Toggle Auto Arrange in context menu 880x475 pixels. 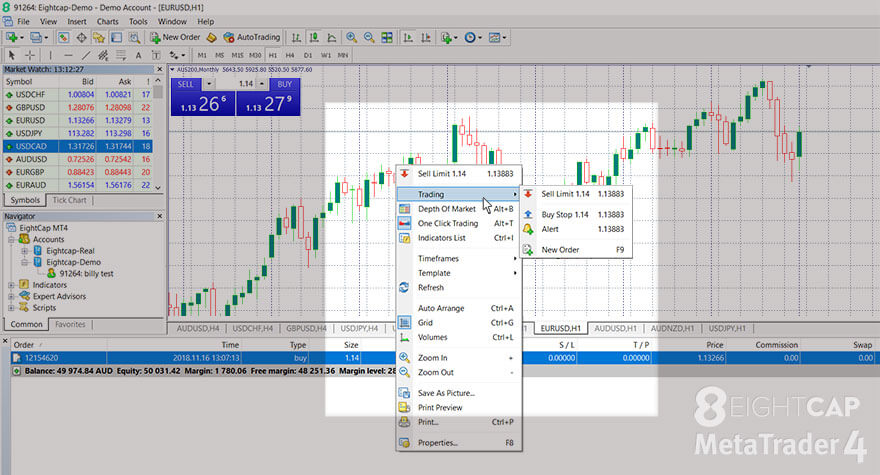tap(459, 308)
